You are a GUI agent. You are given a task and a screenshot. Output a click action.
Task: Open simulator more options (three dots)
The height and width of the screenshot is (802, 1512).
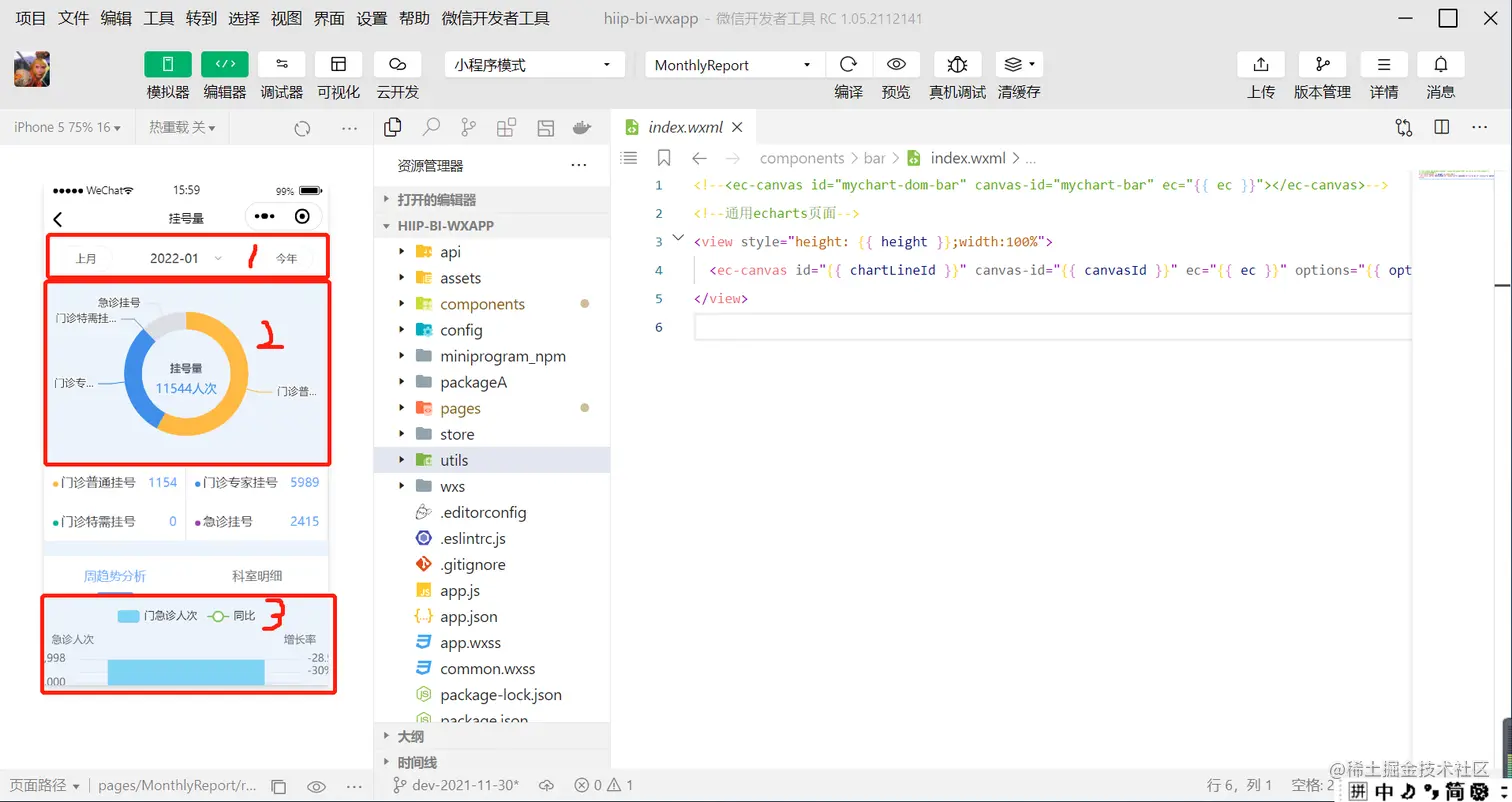coord(349,129)
